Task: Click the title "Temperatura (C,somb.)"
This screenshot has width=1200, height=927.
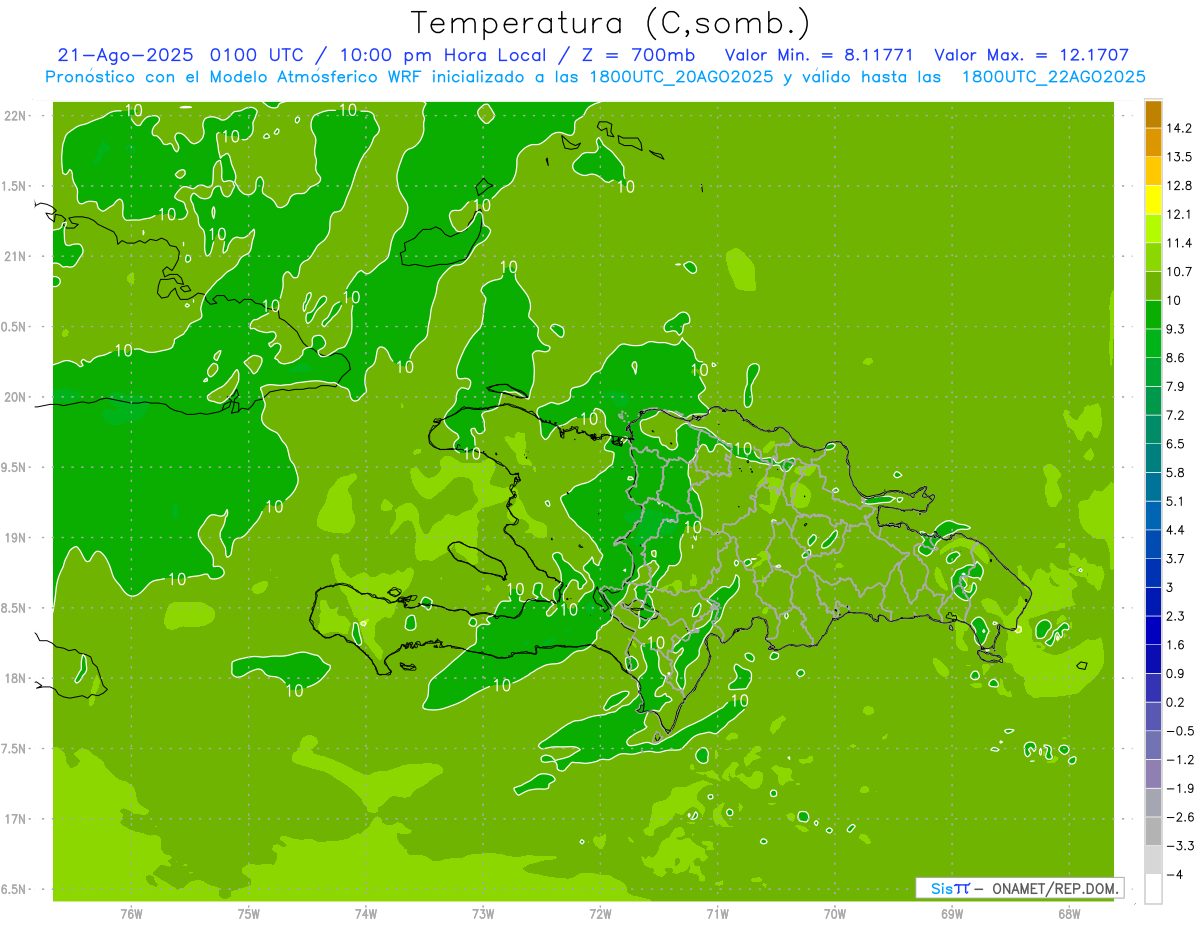Action: click(x=611, y=23)
